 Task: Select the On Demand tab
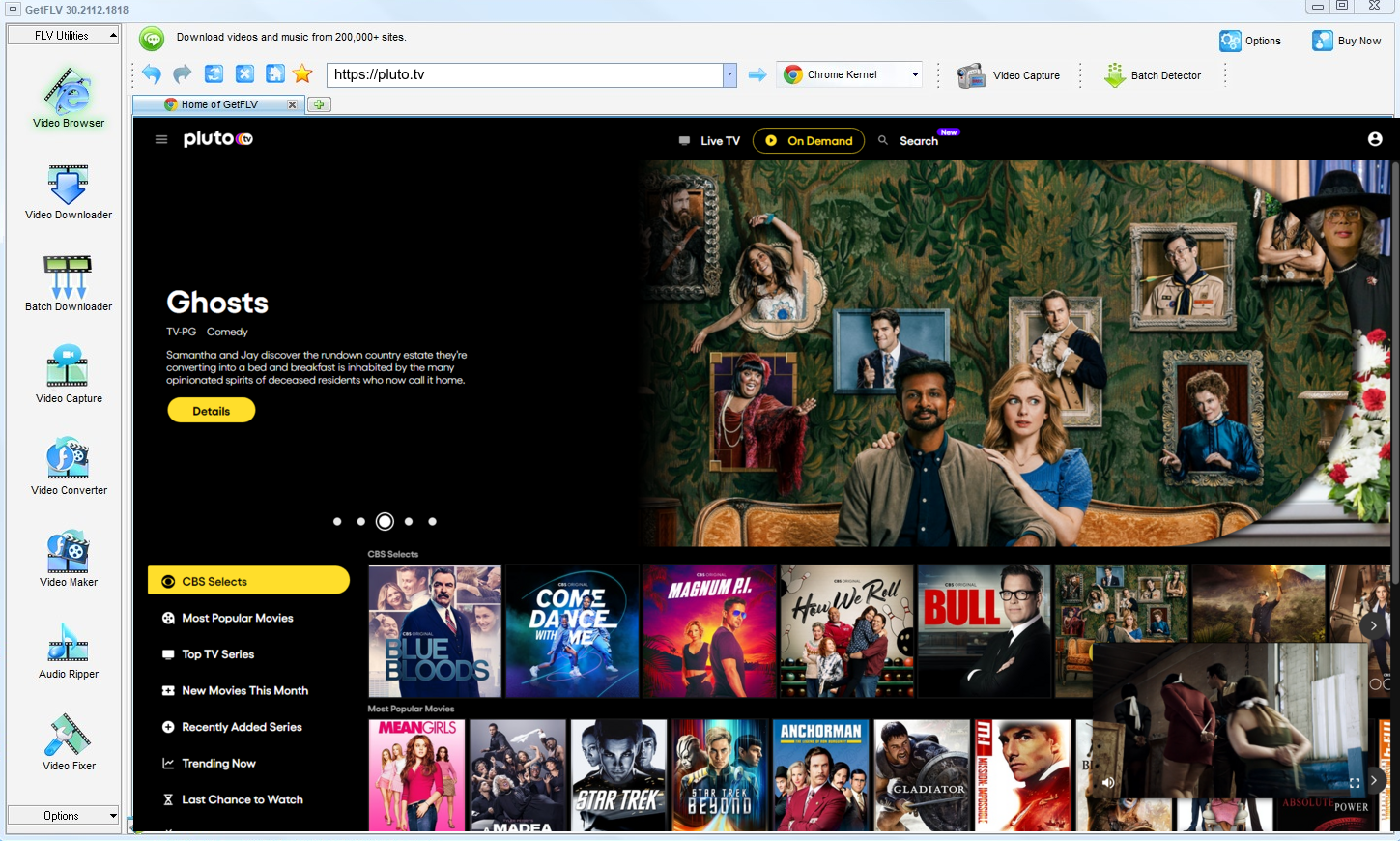click(x=809, y=140)
